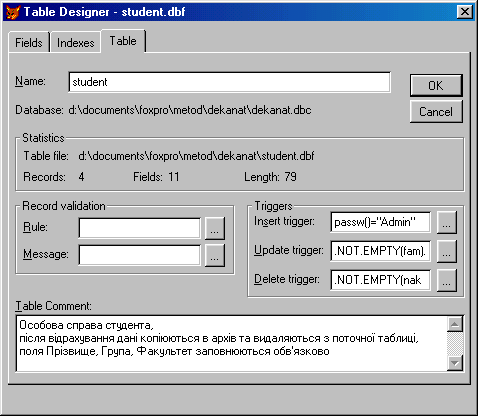Viewport: 478px width, 416px height.
Task: Switch to the Fields tab
Action: pos(29,43)
